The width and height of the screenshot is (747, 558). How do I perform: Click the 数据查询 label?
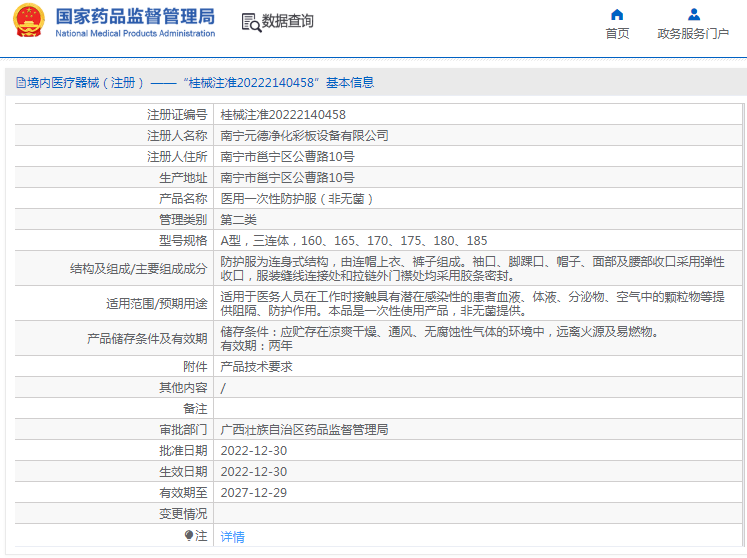coord(288,21)
